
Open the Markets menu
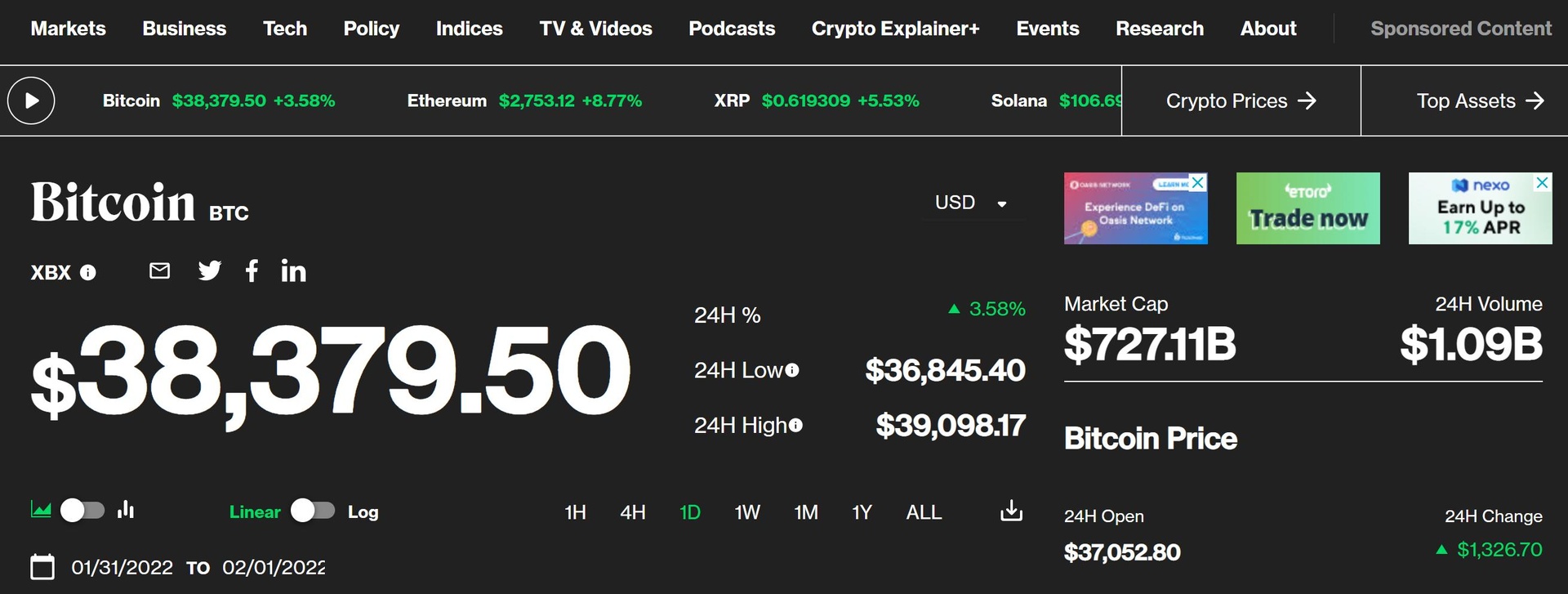tap(69, 29)
